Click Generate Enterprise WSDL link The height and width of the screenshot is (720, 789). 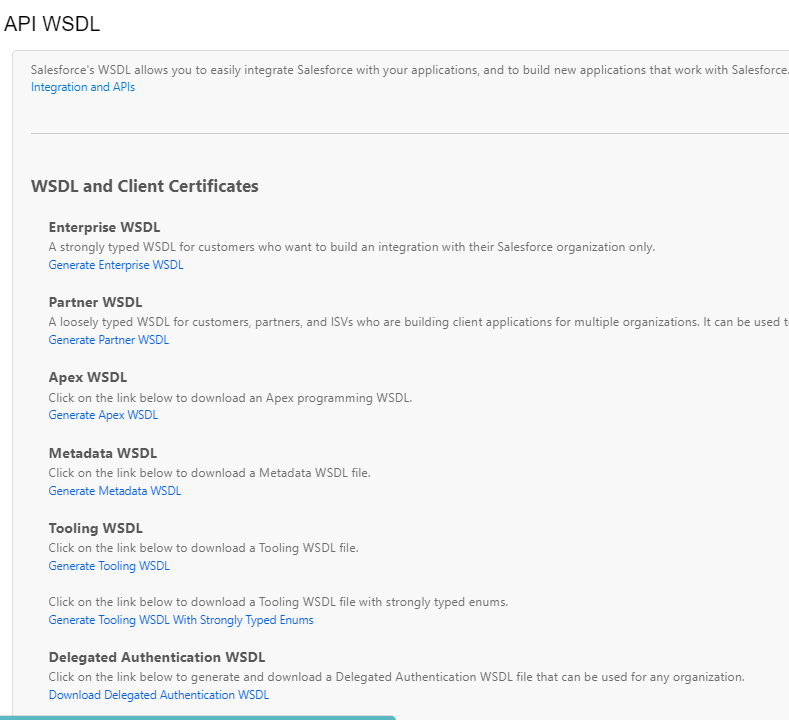click(x=116, y=265)
